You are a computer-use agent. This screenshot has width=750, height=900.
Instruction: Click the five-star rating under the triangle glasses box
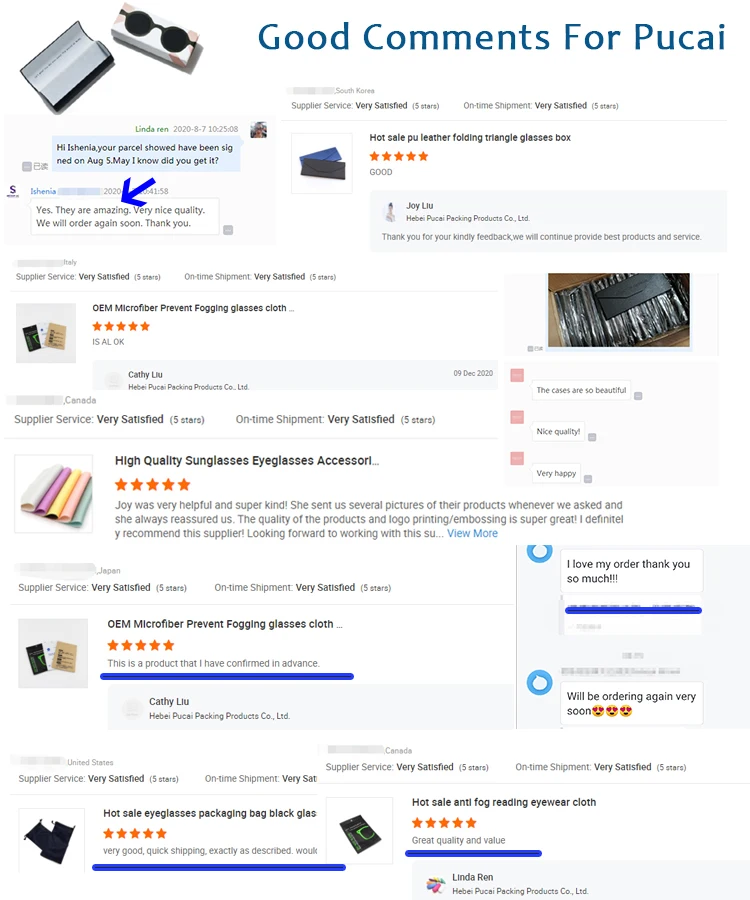[399, 156]
